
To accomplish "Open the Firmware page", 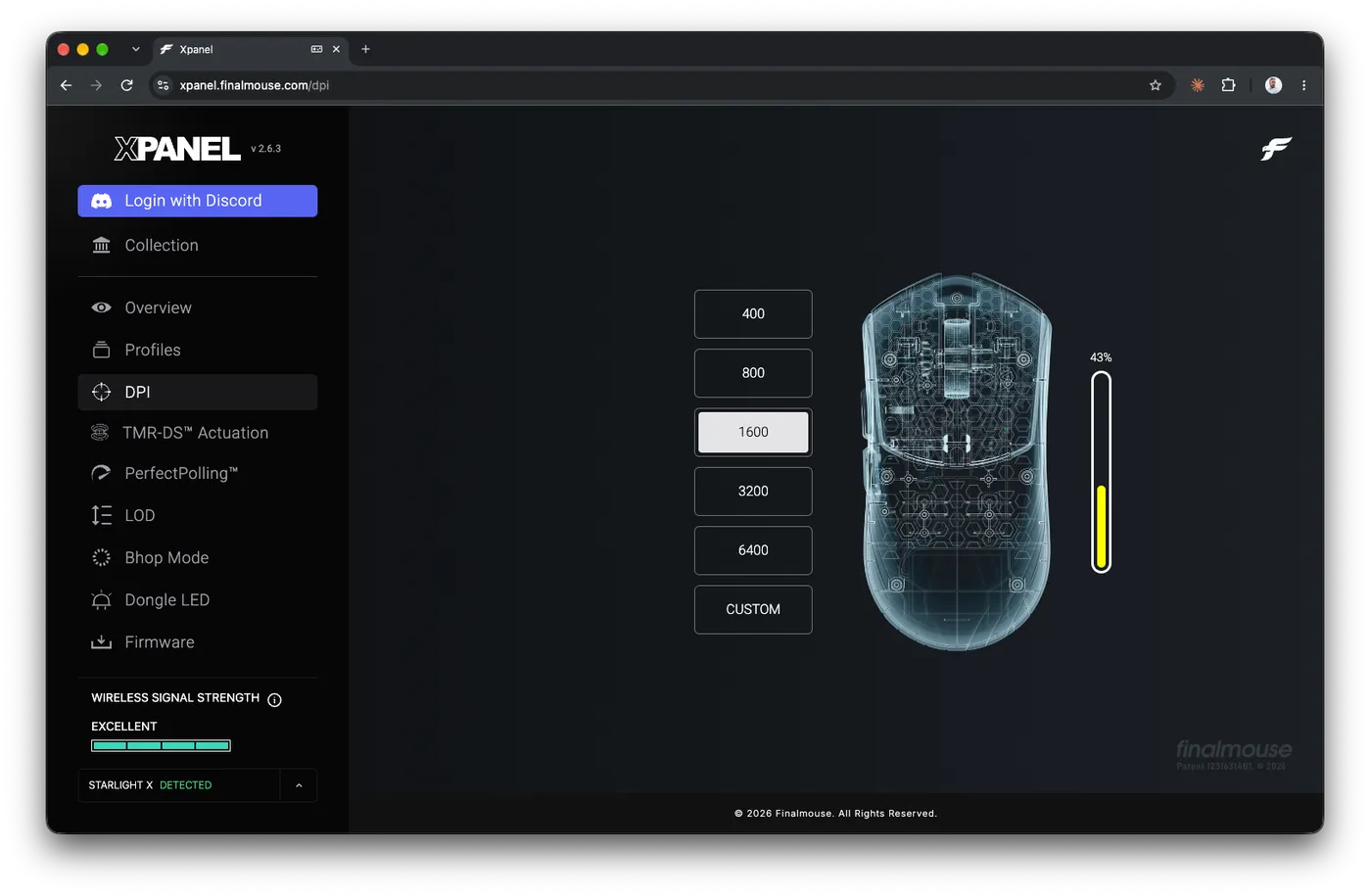I will [x=198, y=642].
